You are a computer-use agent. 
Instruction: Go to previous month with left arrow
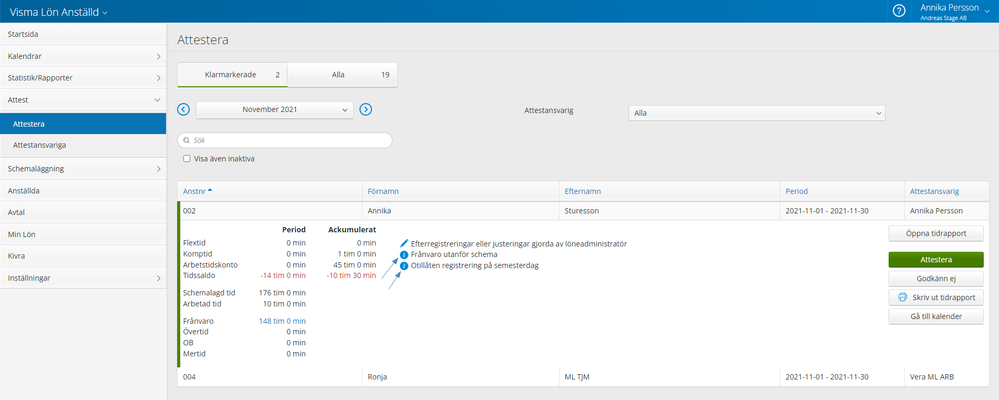pos(183,109)
